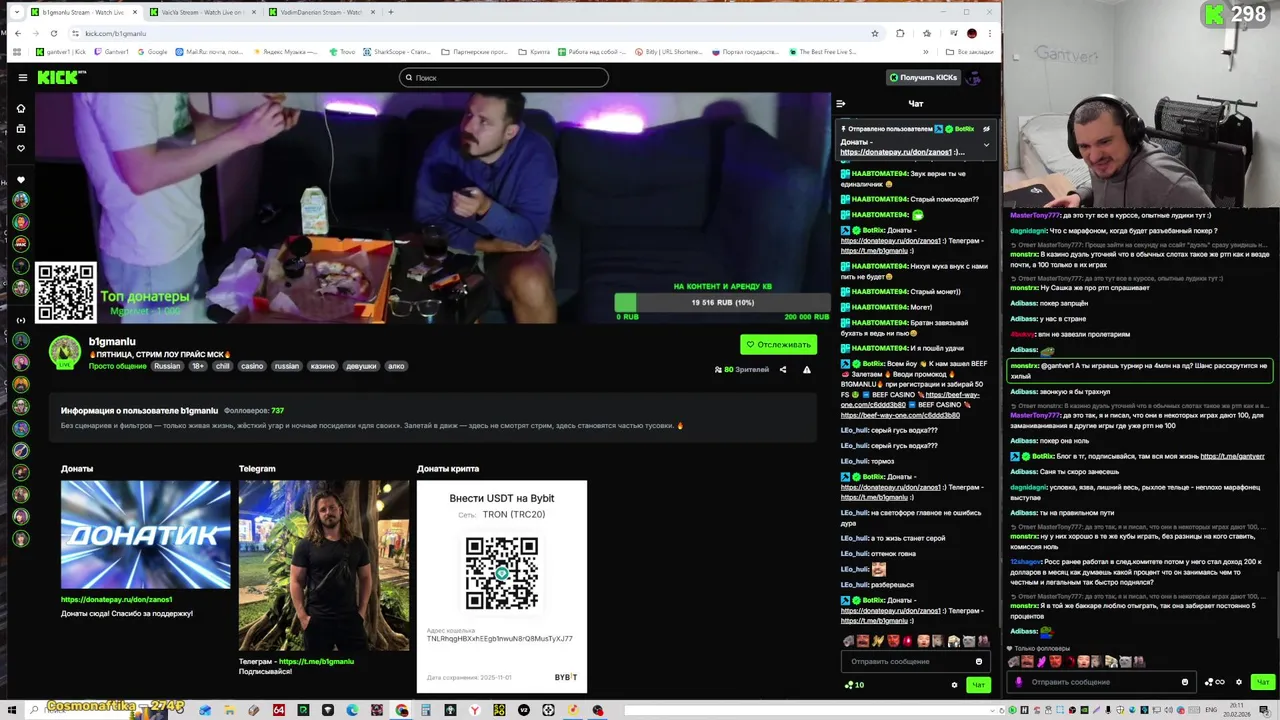Open the Chrome icon in taskbar

click(x=401, y=710)
